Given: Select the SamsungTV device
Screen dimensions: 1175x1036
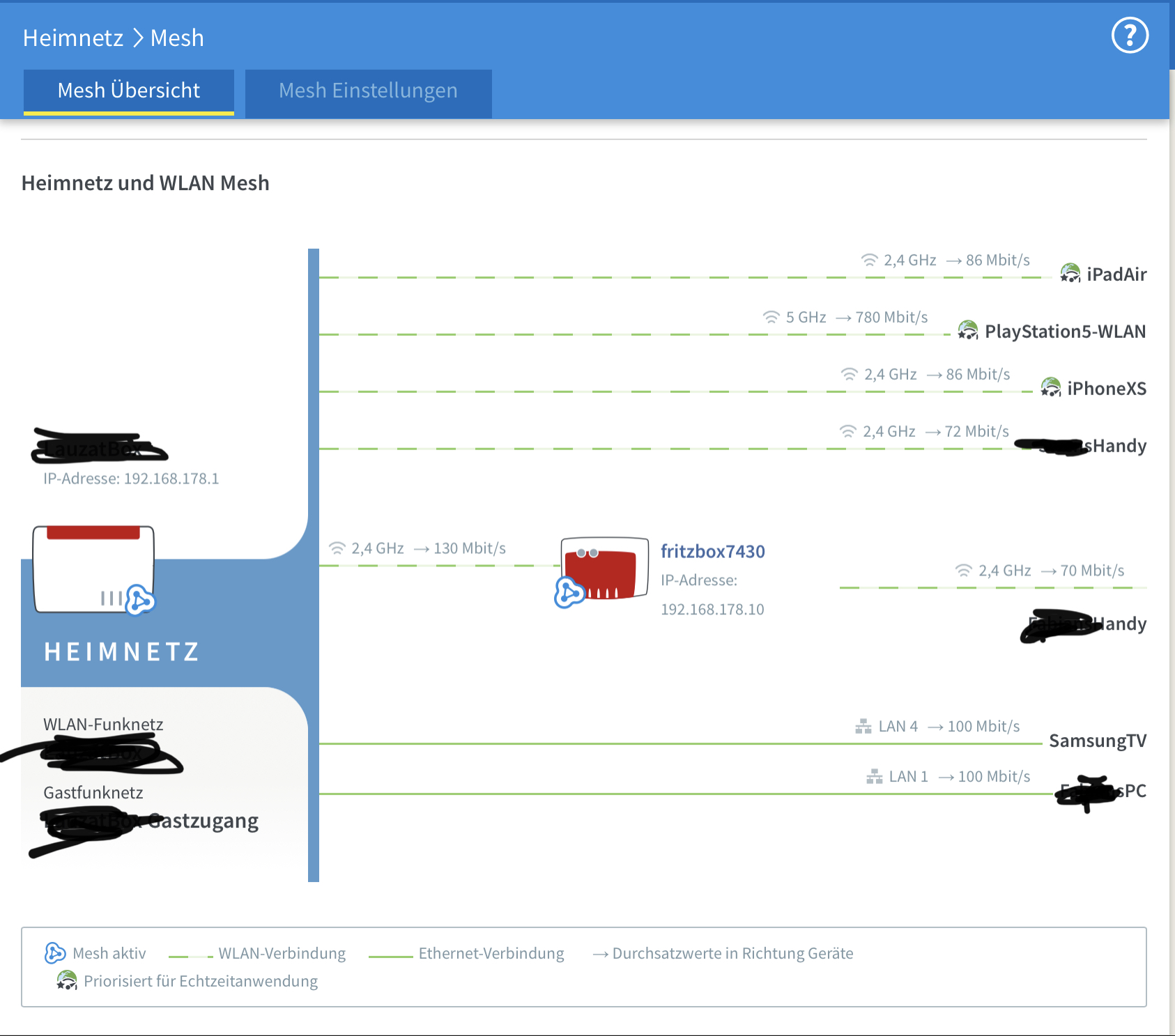Looking at the screenshot, I should coord(1098,741).
